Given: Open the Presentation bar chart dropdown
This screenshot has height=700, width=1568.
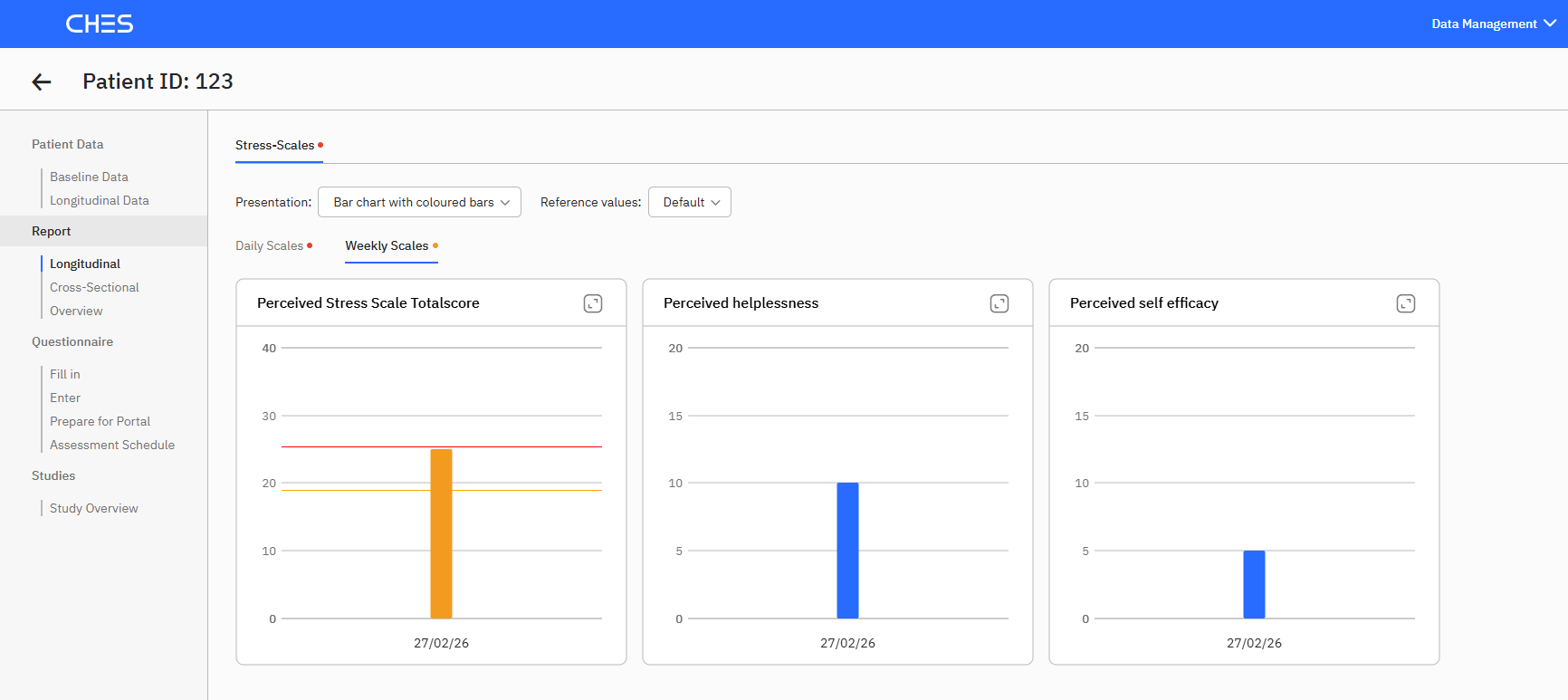Looking at the screenshot, I should tap(419, 202).
